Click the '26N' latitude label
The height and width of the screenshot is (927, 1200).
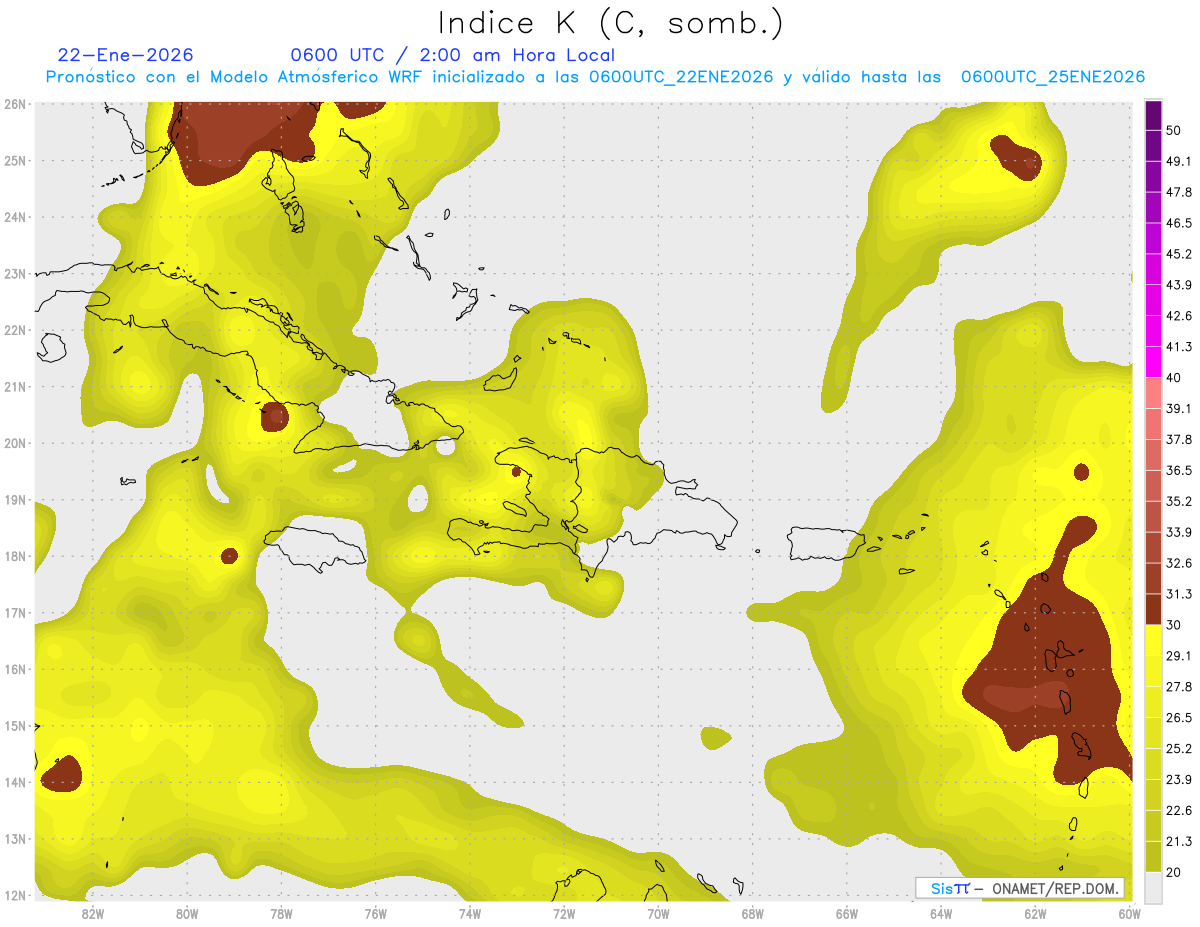[x=14, y=104]
